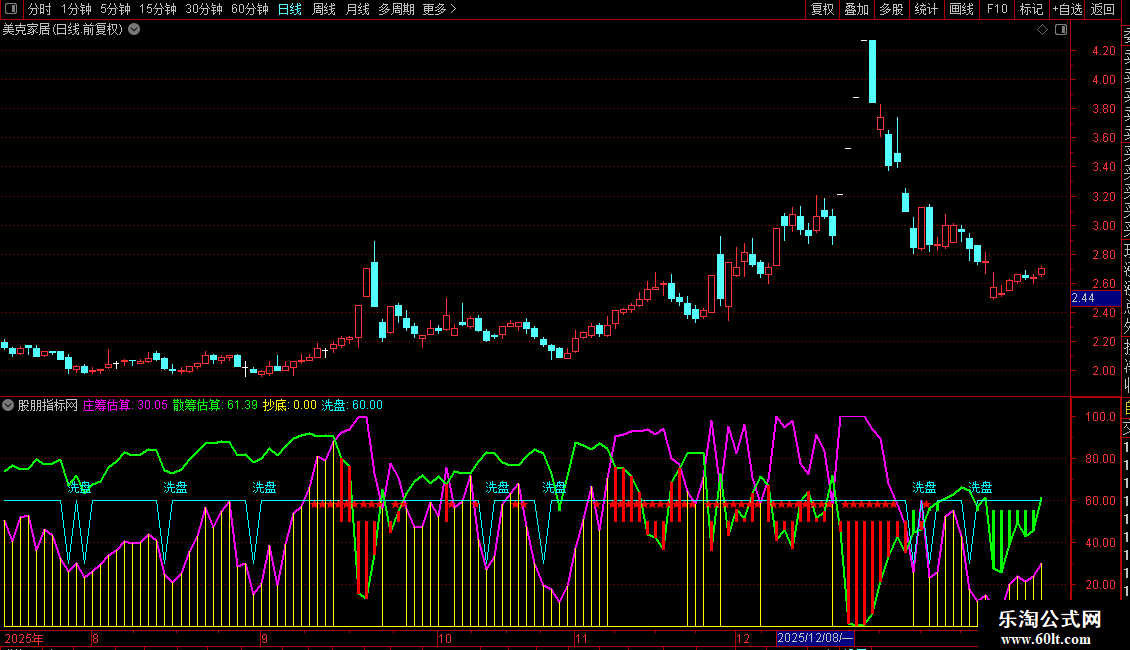Image resolution: width=1130 pixels, height=650 pixels.
Task: Open the 多周期 multi-period view
Action: [x=396, y=9]
